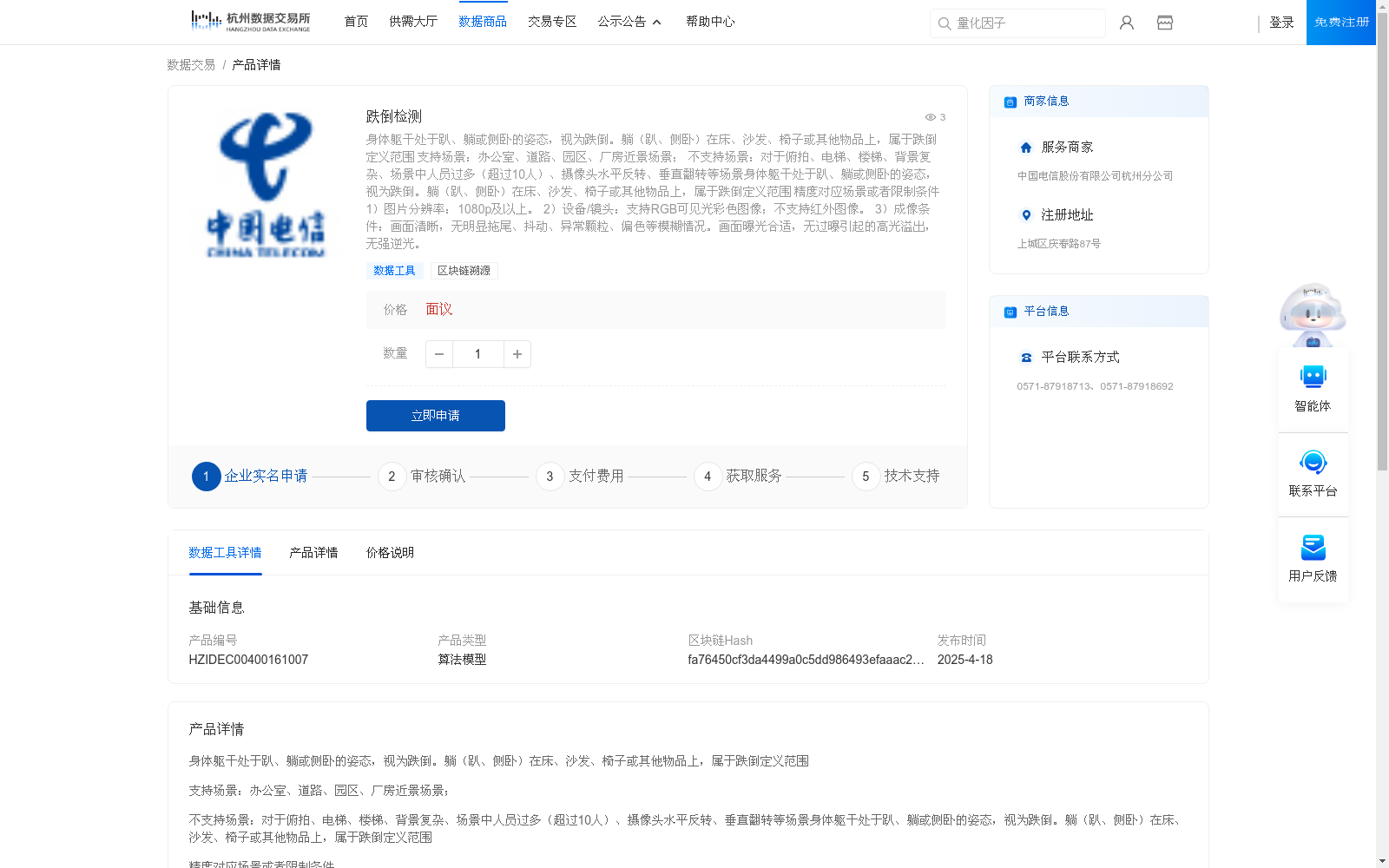Click the 平台联系方式 phone icon

1026,358
